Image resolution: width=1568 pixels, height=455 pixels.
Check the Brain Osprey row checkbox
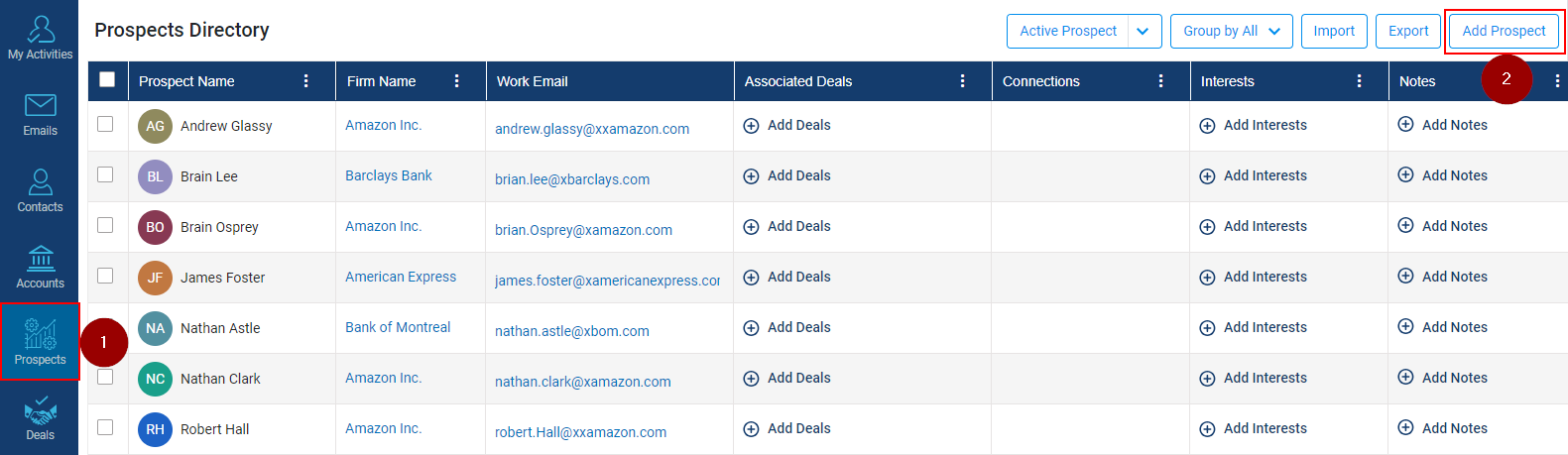[x=105, y=225]
